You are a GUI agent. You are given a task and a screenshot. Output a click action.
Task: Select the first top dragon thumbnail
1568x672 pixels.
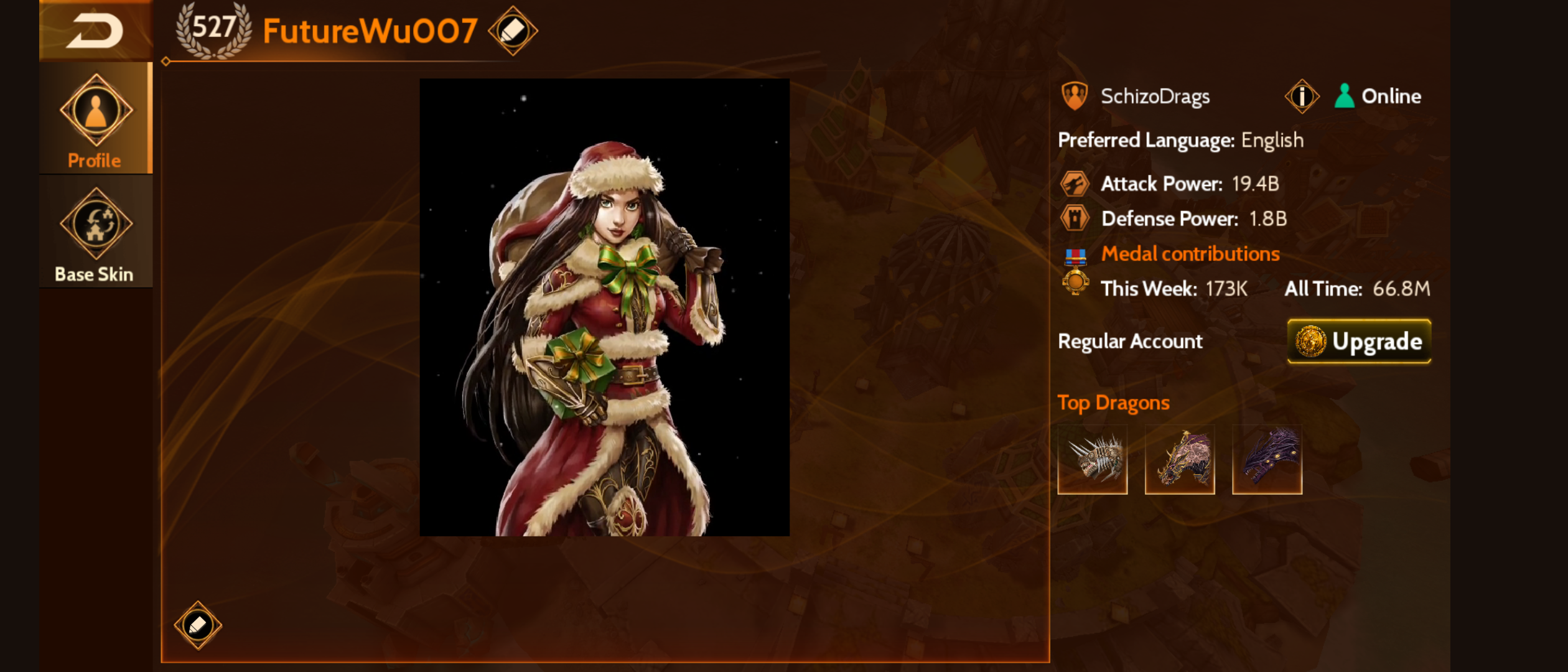click(x=1093, y=459)
